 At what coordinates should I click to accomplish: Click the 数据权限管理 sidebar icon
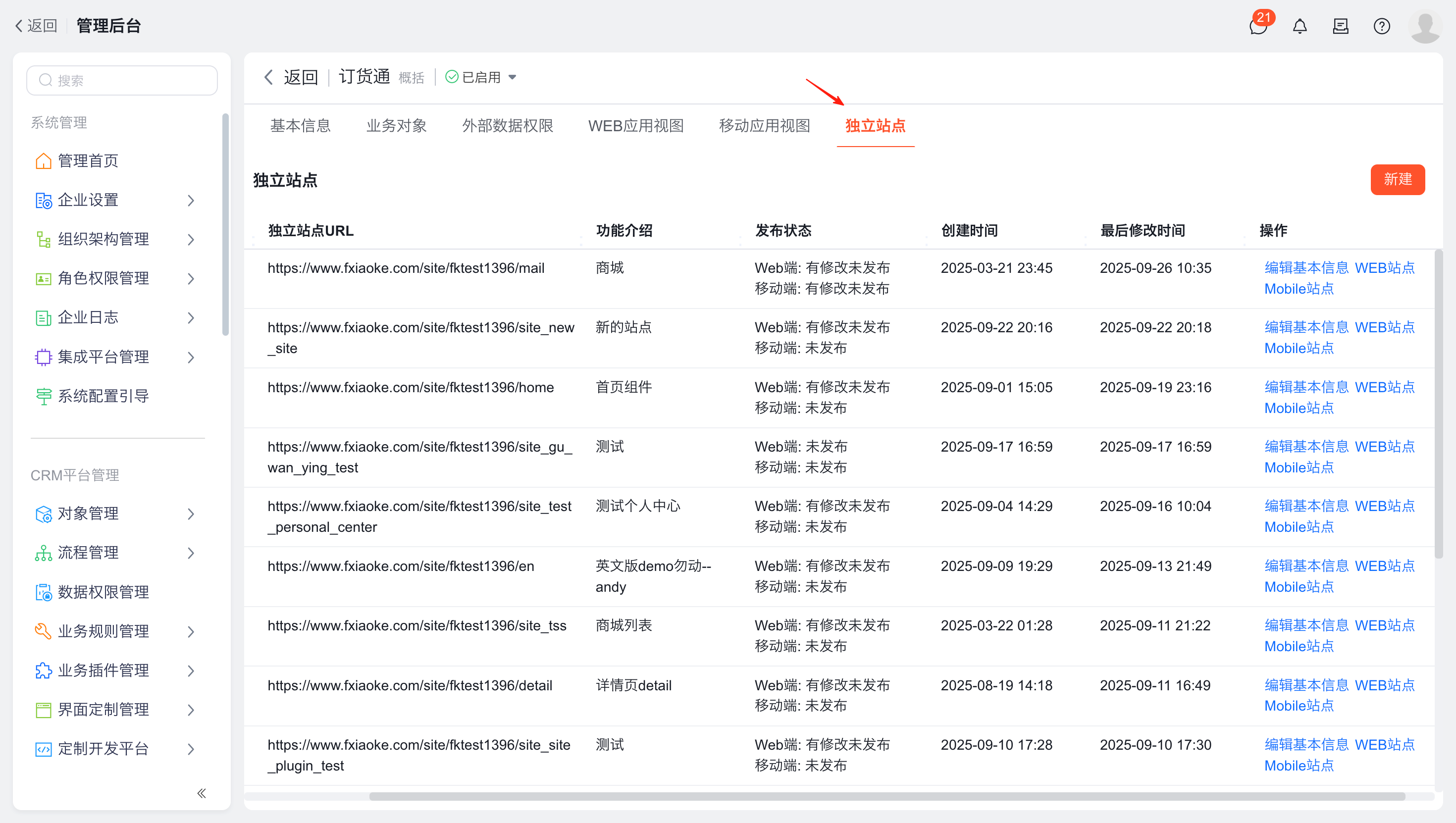click(44, 592)
